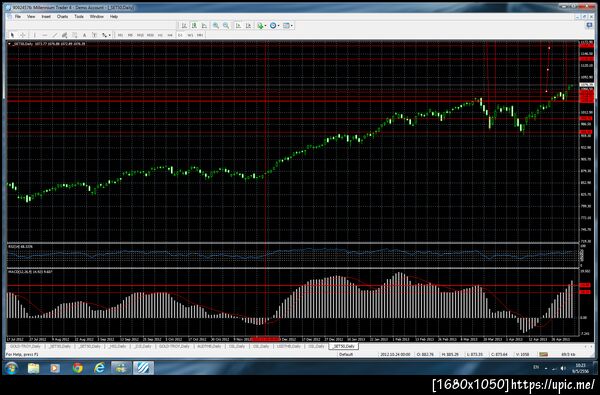Select the Equidistant Channel tool
Viewport: 600px width, 395px height.
pos(65,35)
